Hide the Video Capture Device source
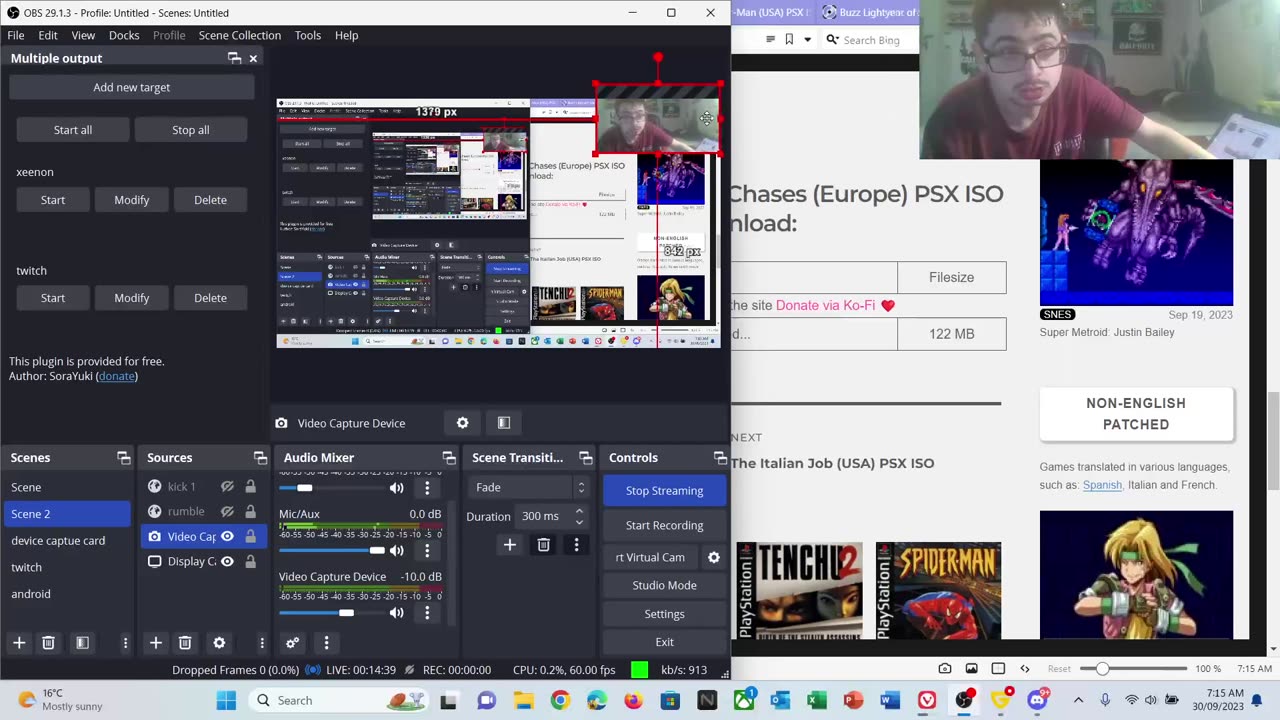The width and height of the screenshot is (1280, 720). tap(227, 537)
